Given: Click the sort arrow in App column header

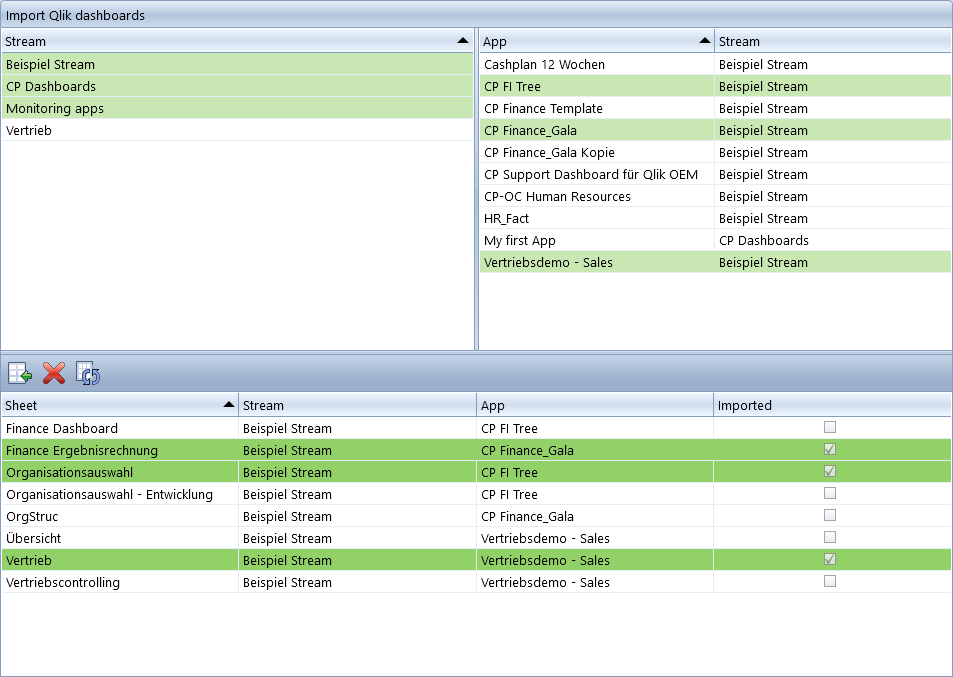Looking at the screenshot, I should click(704, 41).
